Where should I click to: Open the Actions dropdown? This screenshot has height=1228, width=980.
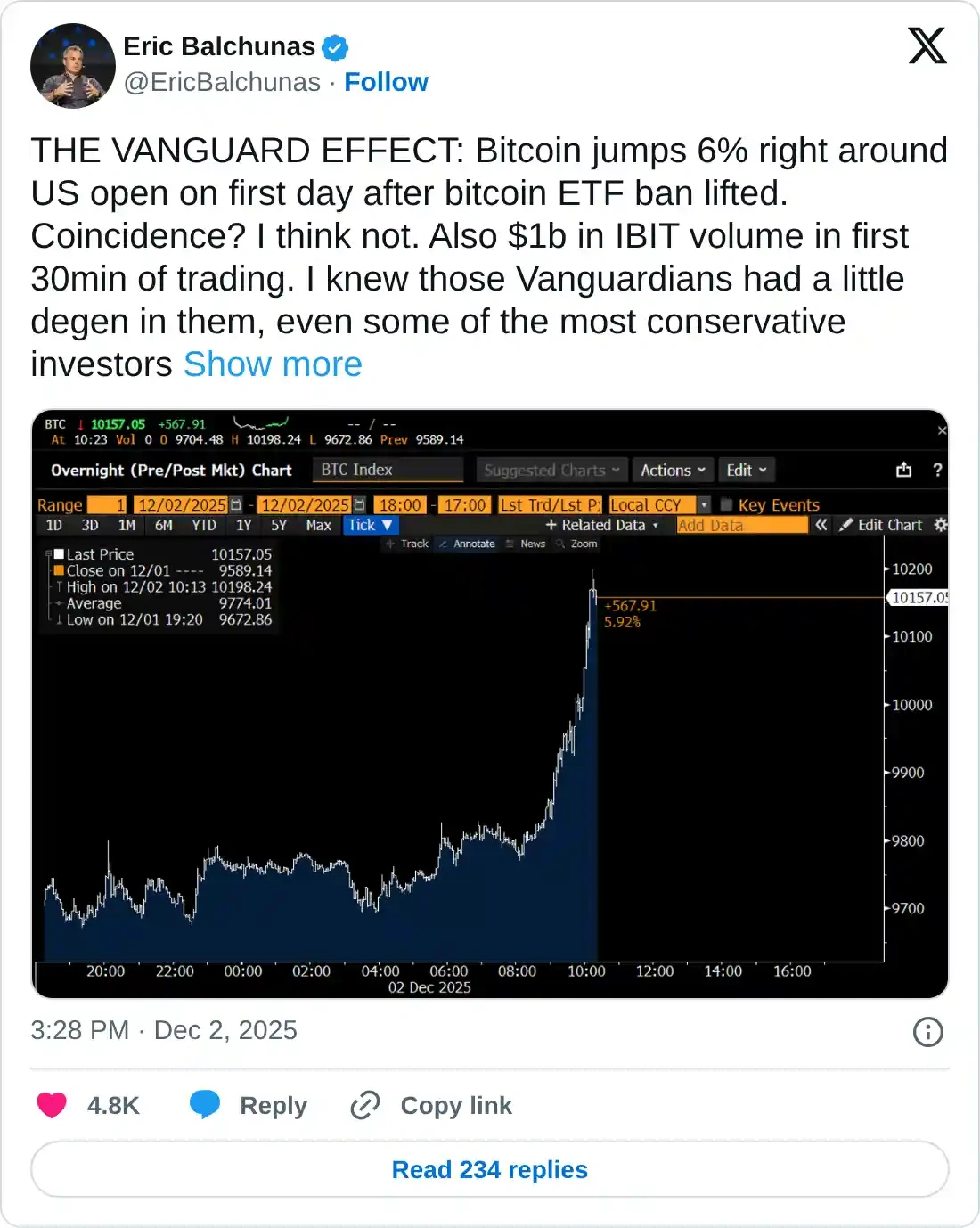point(673,470)
